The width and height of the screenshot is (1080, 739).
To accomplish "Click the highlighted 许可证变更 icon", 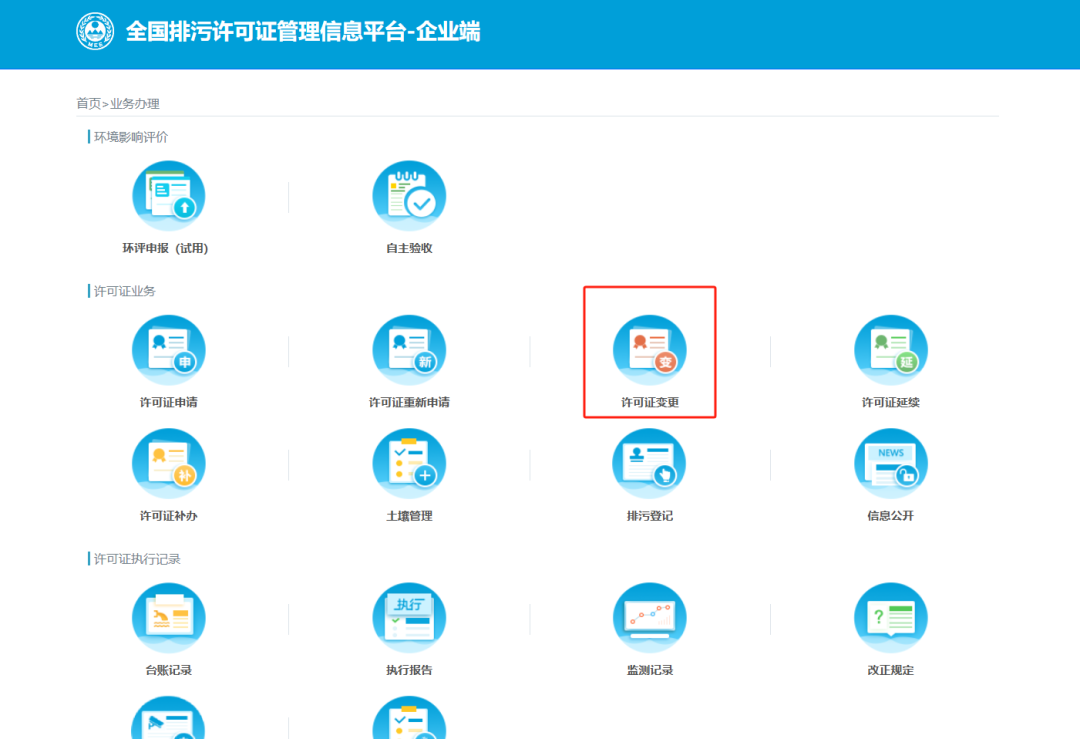I will (649, 351).
